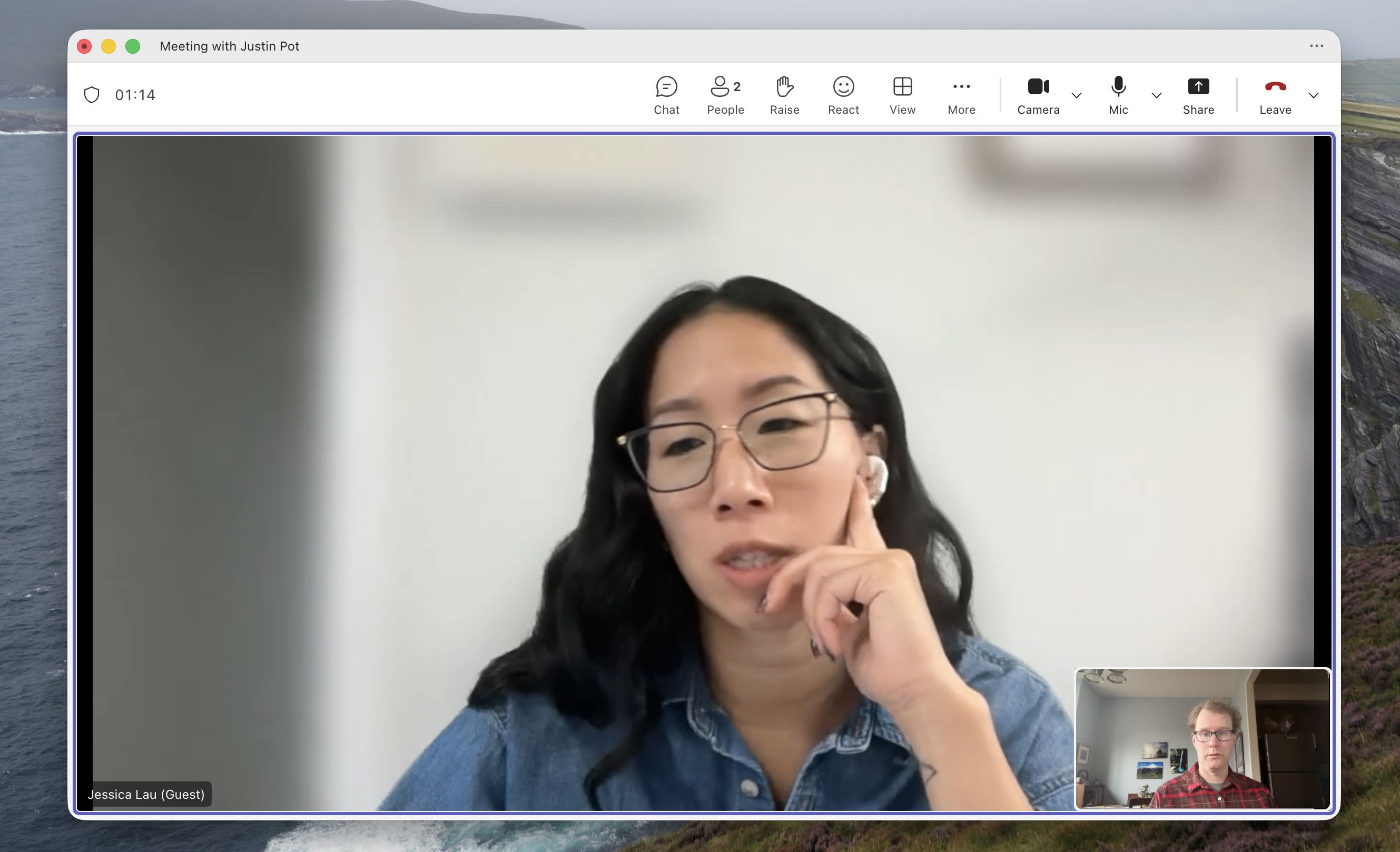Image resolution: width=1400 pixels, height=852 pixels.
Task: Expand the Leave options chevron
Action: (1314, 96)
